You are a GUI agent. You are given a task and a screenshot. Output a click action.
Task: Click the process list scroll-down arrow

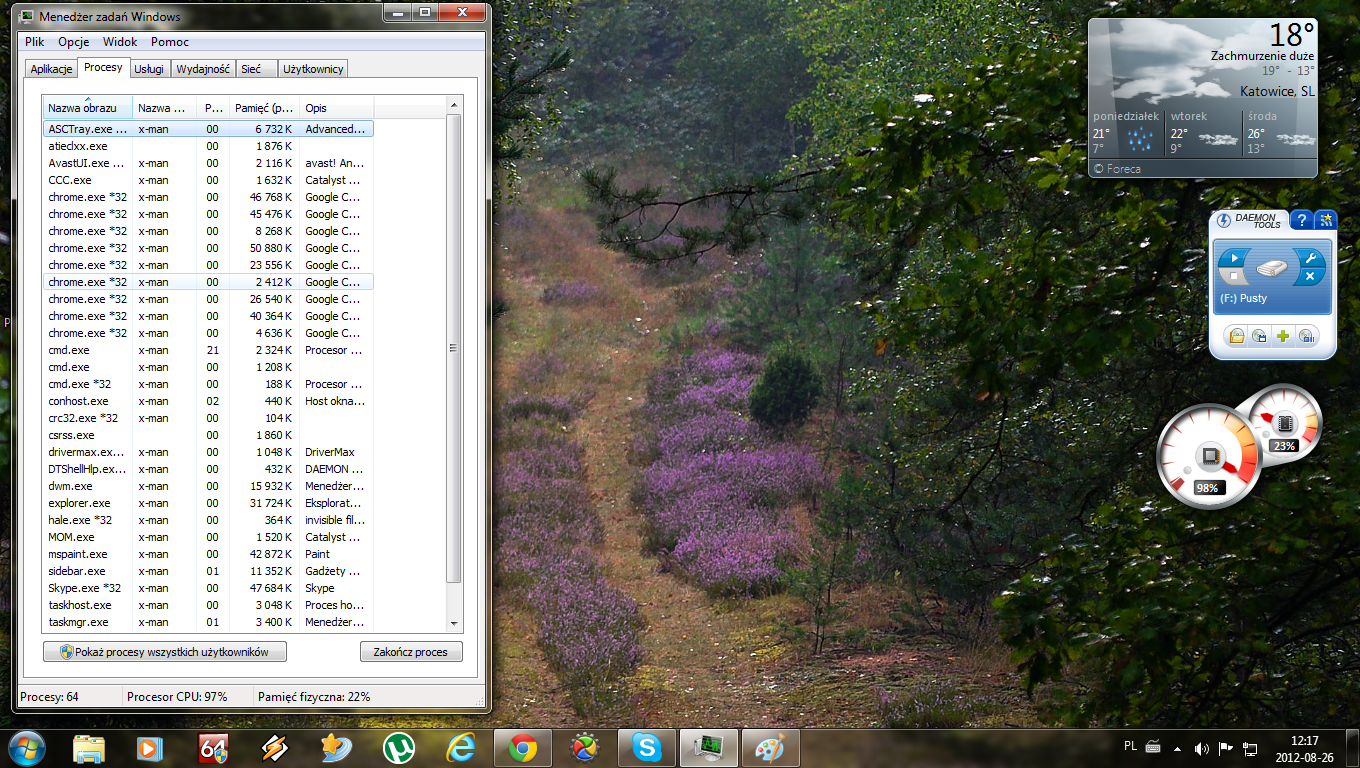click(x=454, y=622)
